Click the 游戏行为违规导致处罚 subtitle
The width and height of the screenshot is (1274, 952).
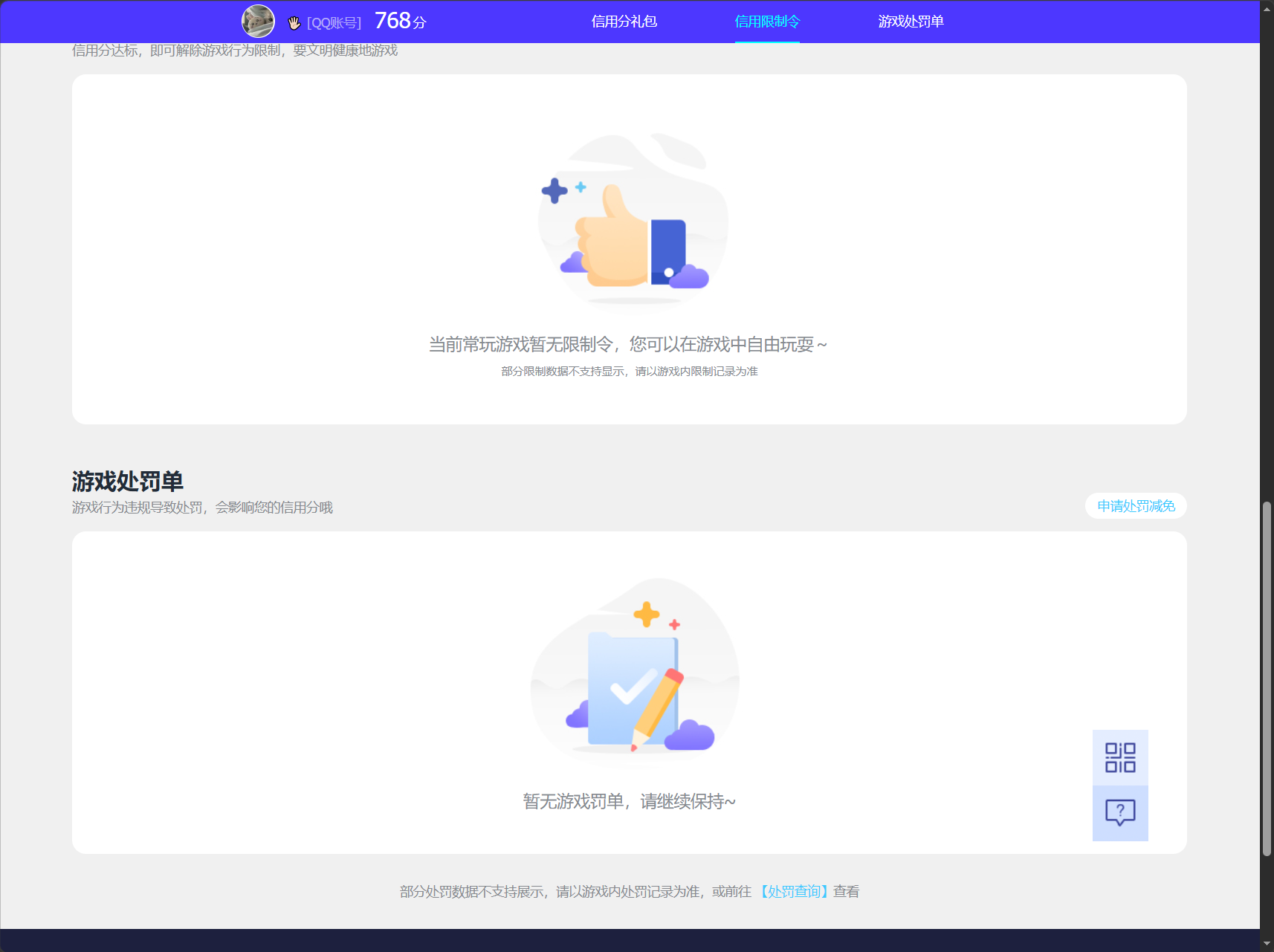202,507
